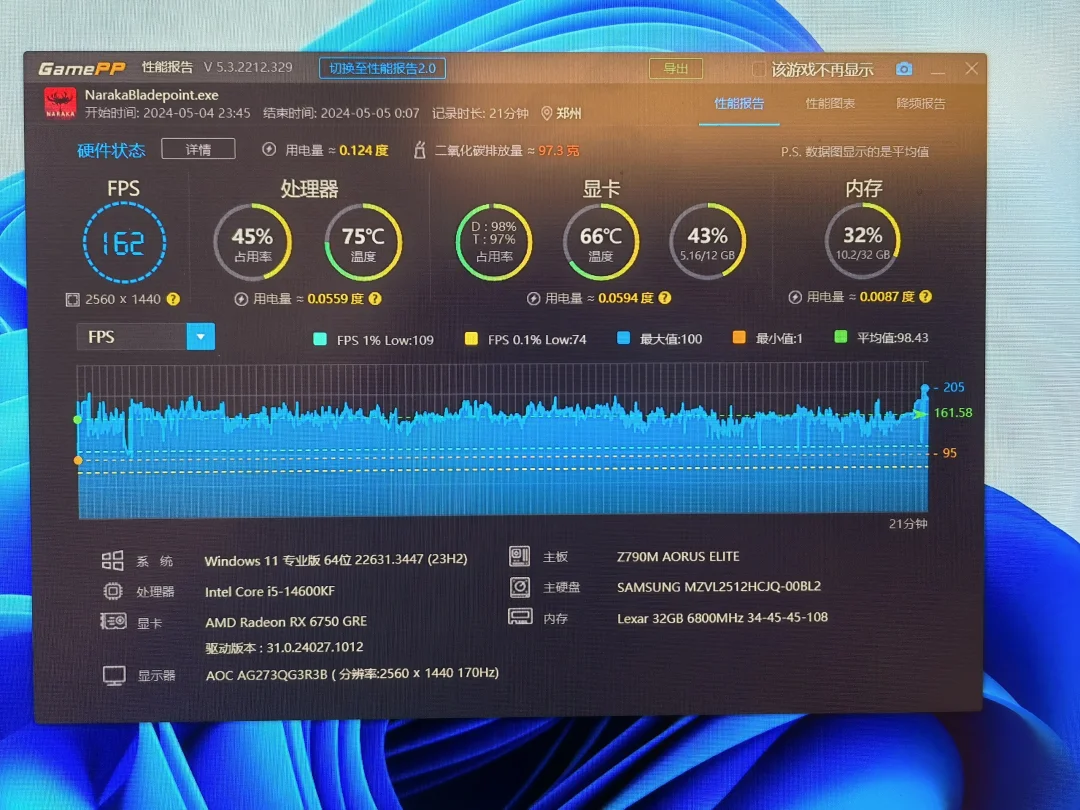Click the Windows 11 专业版 64位 text
The height and width of the screenshot is (810, 1080).
pos(335,559)
